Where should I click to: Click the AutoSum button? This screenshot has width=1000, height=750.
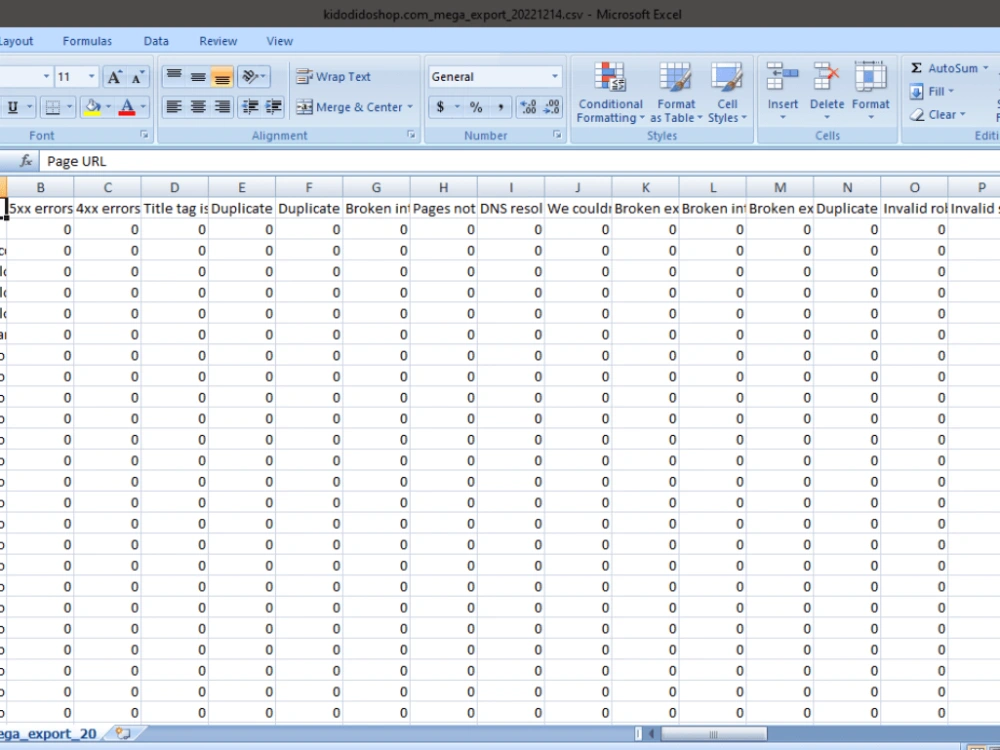pyautogui.click(x=943, y=68)
